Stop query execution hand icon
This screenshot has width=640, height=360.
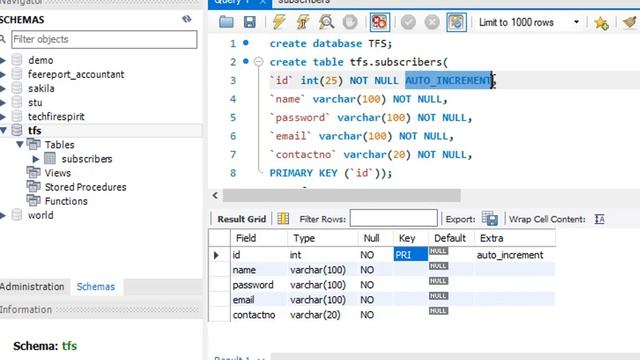pyautogui.click(x=350, y=22)
